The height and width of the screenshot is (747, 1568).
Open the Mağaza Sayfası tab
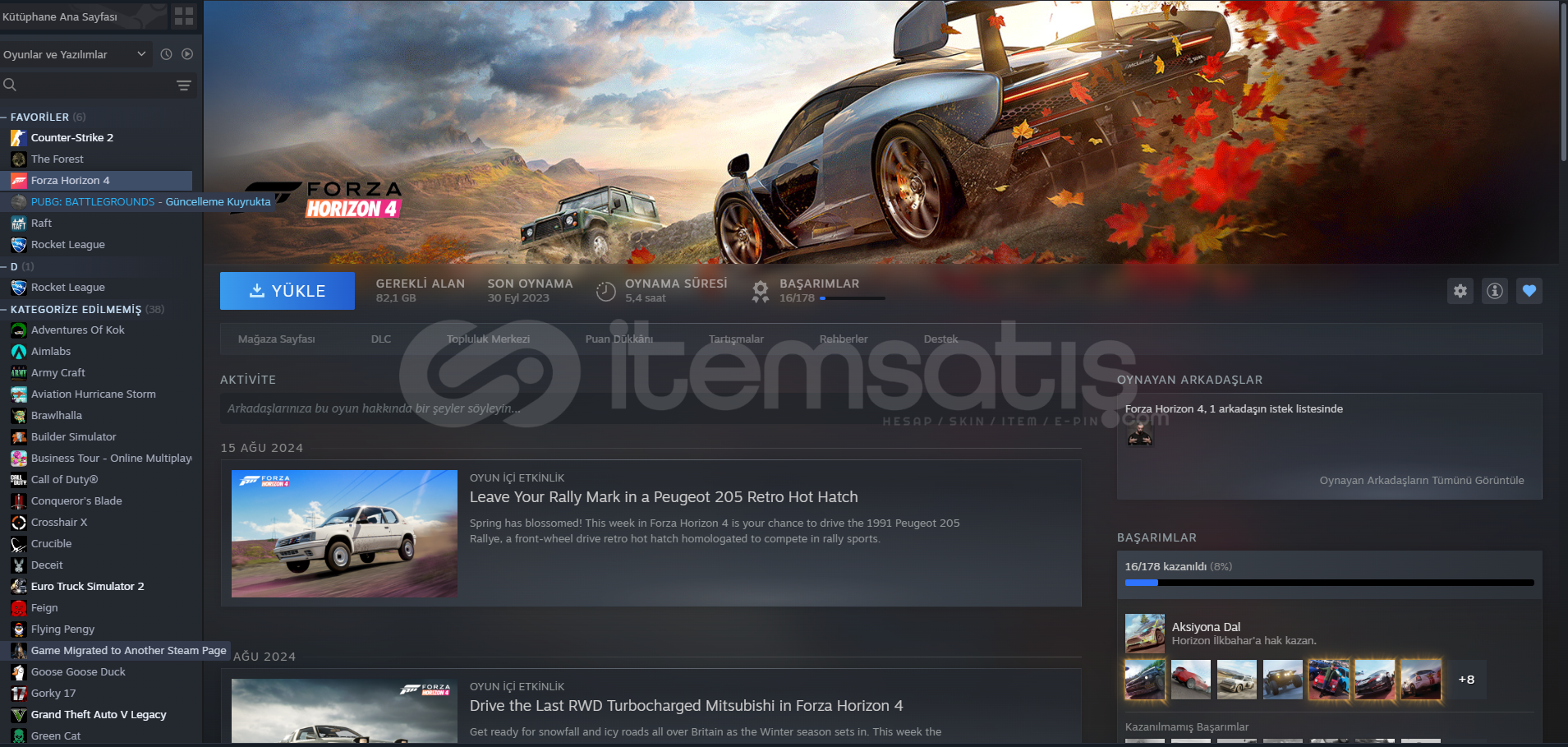(277, 339)
